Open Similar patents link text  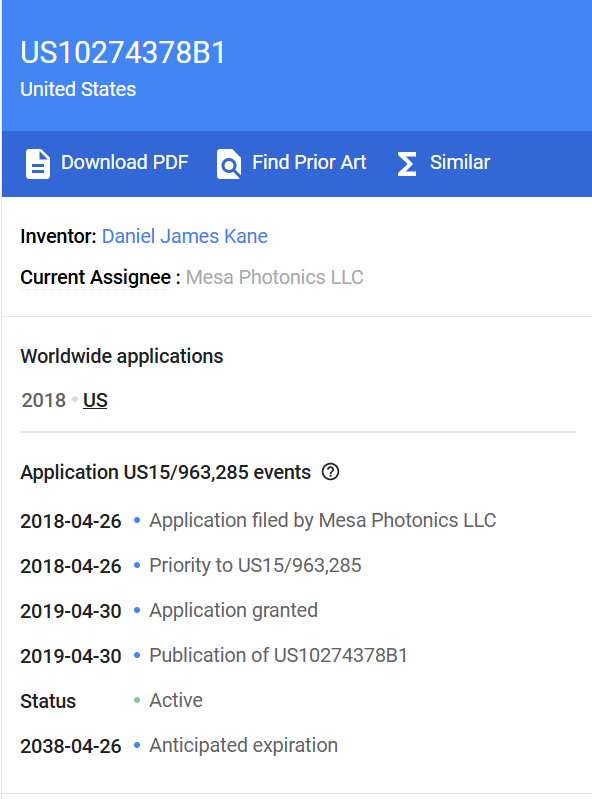460,163
